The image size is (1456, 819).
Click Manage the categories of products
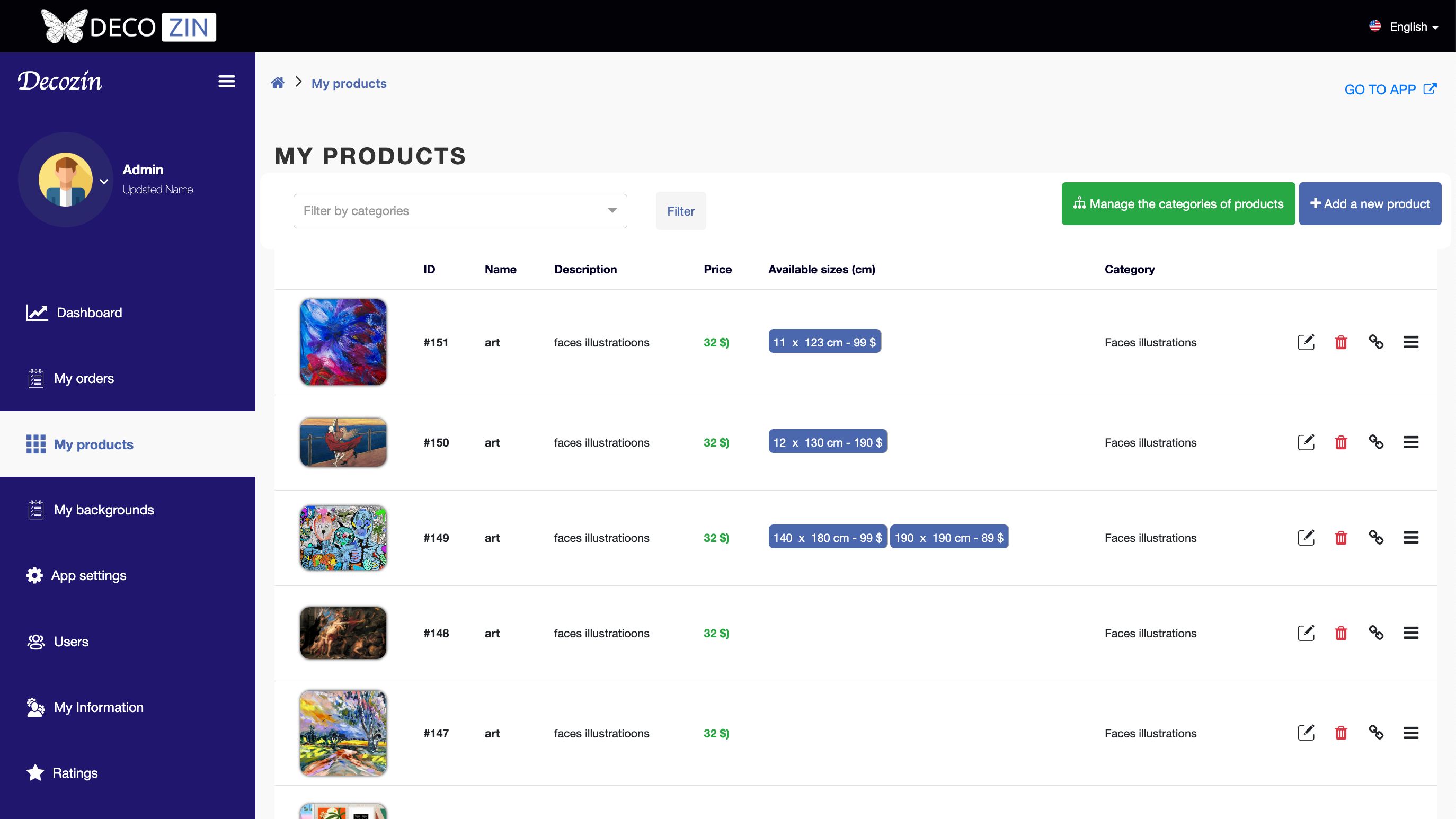[1178, 203]
